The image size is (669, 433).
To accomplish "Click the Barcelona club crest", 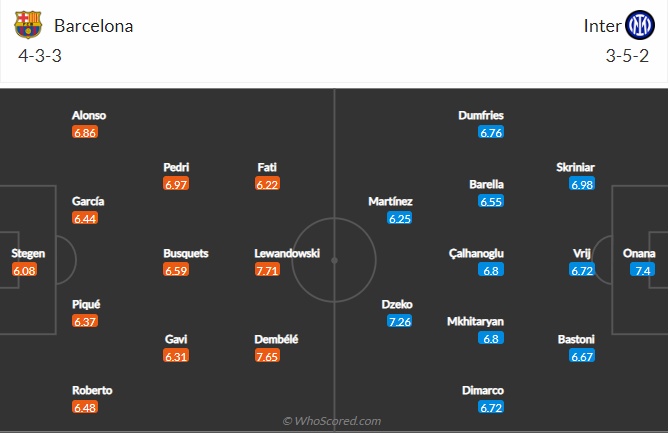I will tap(29, 25).
